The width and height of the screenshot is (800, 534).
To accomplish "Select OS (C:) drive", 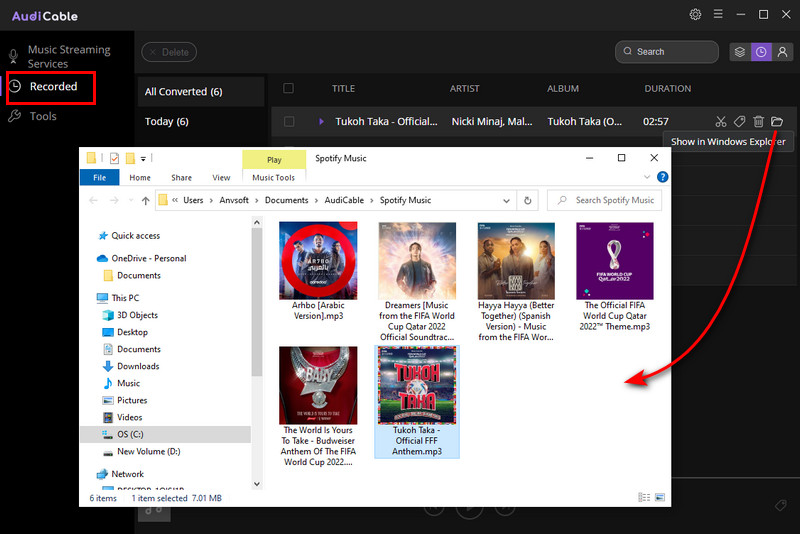I will [x=165, y=435].
